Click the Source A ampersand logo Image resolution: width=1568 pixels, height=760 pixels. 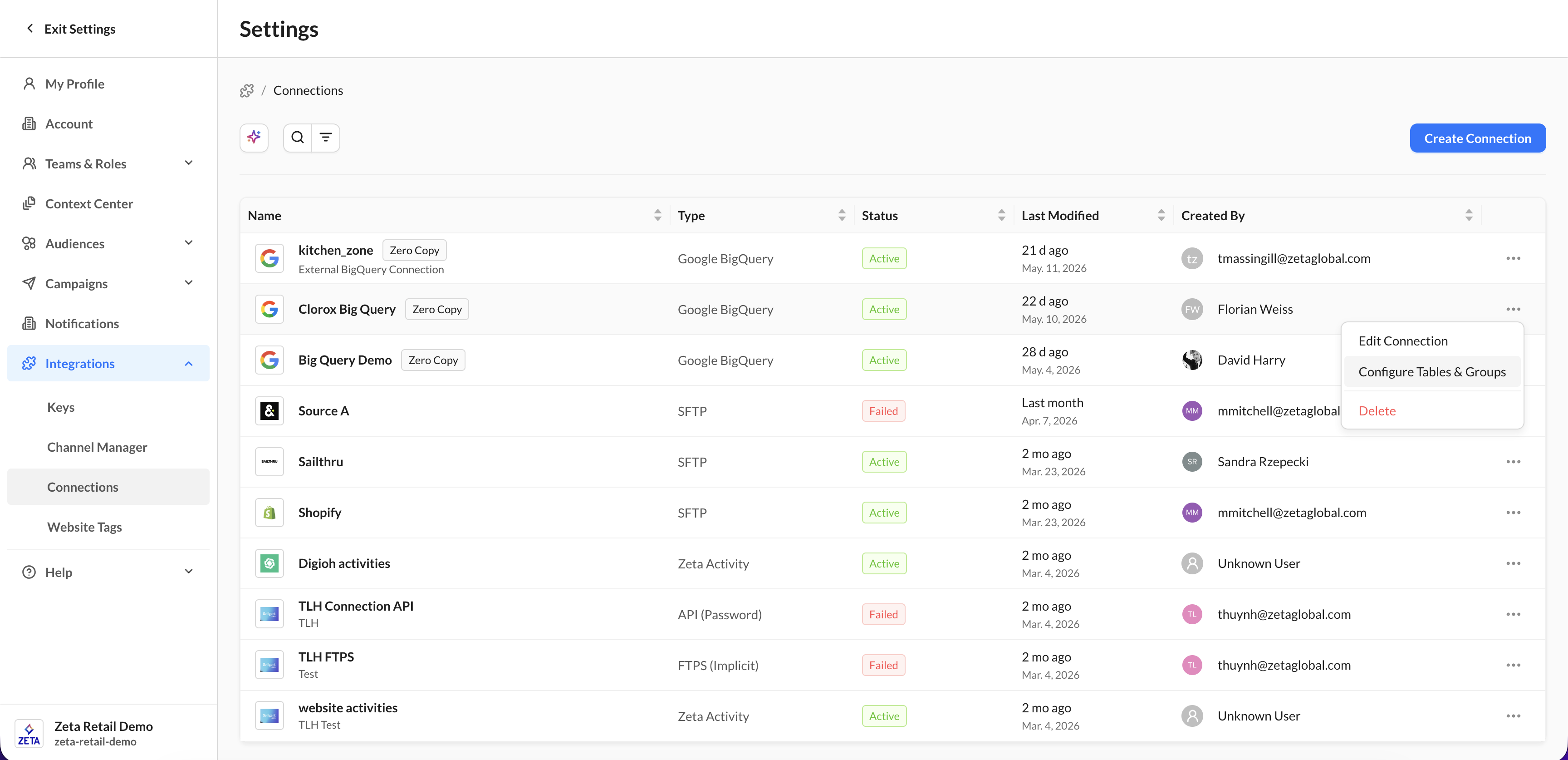point(269,411)
